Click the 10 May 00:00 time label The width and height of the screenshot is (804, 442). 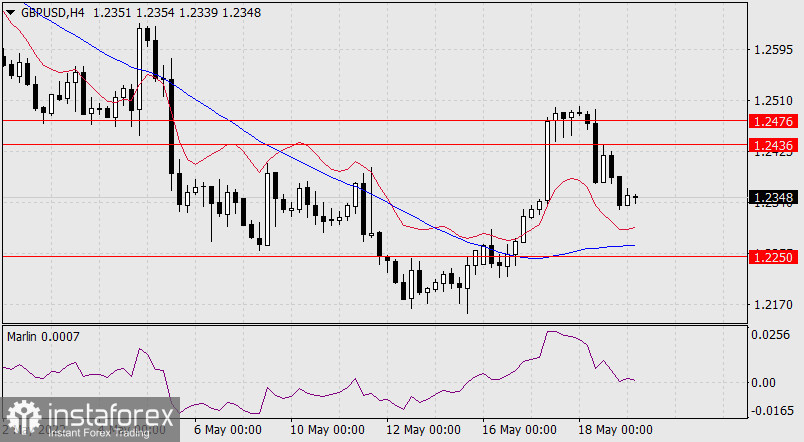(327, 430)
